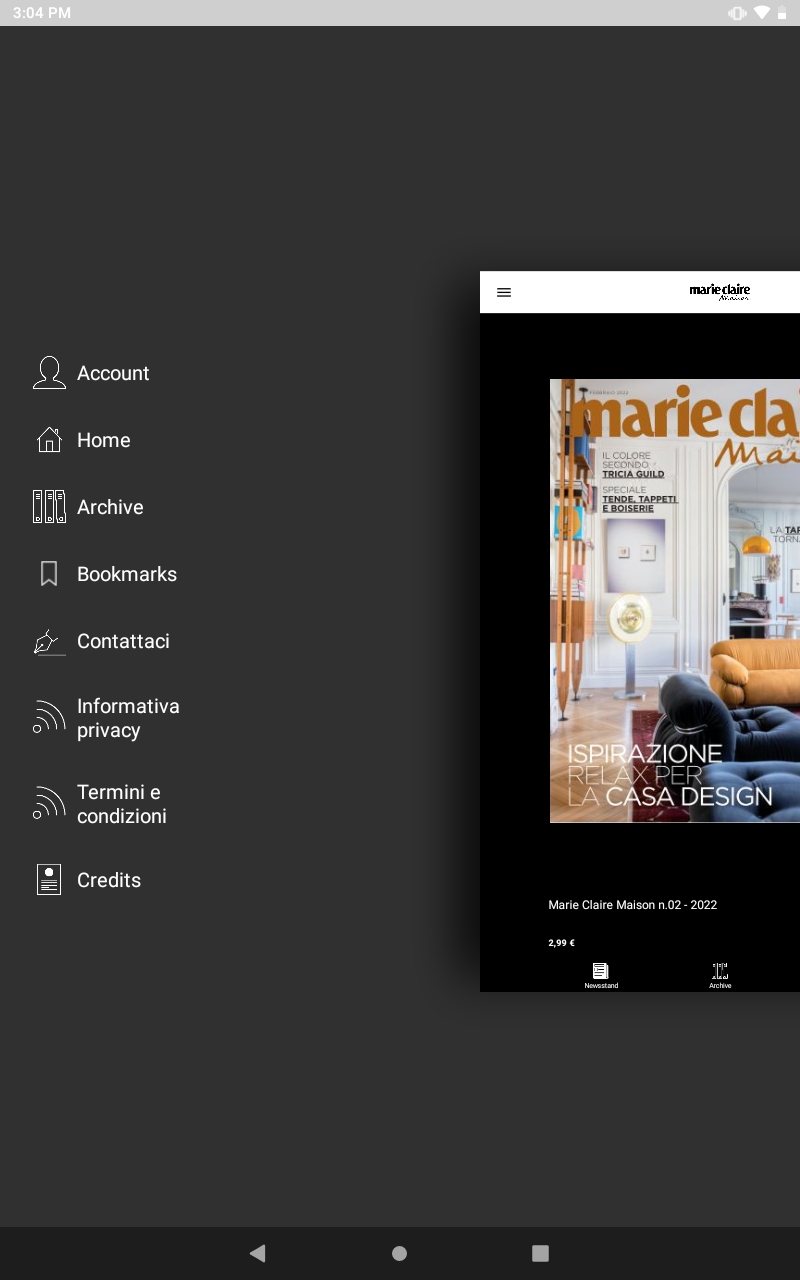Tap the Android home circle button
800x1280 pixels.
400,1253
